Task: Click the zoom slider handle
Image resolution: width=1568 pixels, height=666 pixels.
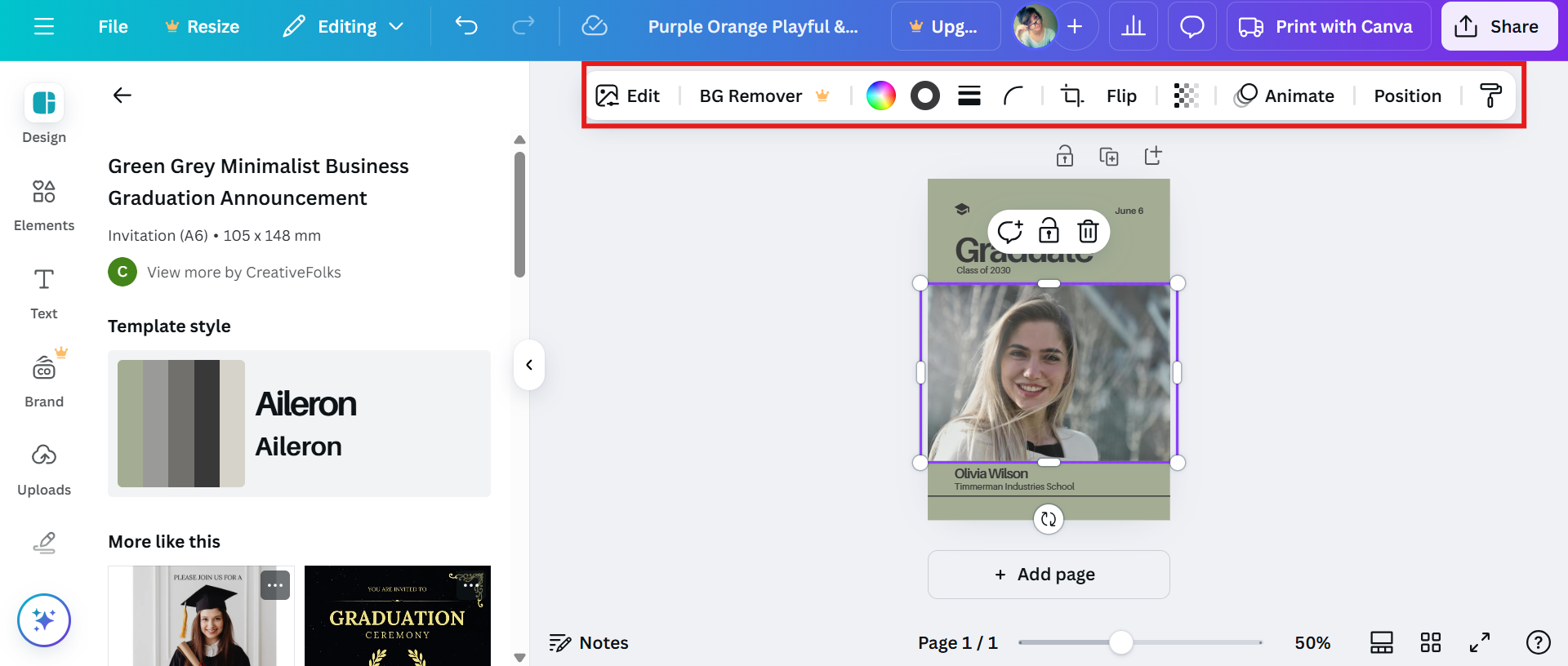Action: (x=1121, y=642)
